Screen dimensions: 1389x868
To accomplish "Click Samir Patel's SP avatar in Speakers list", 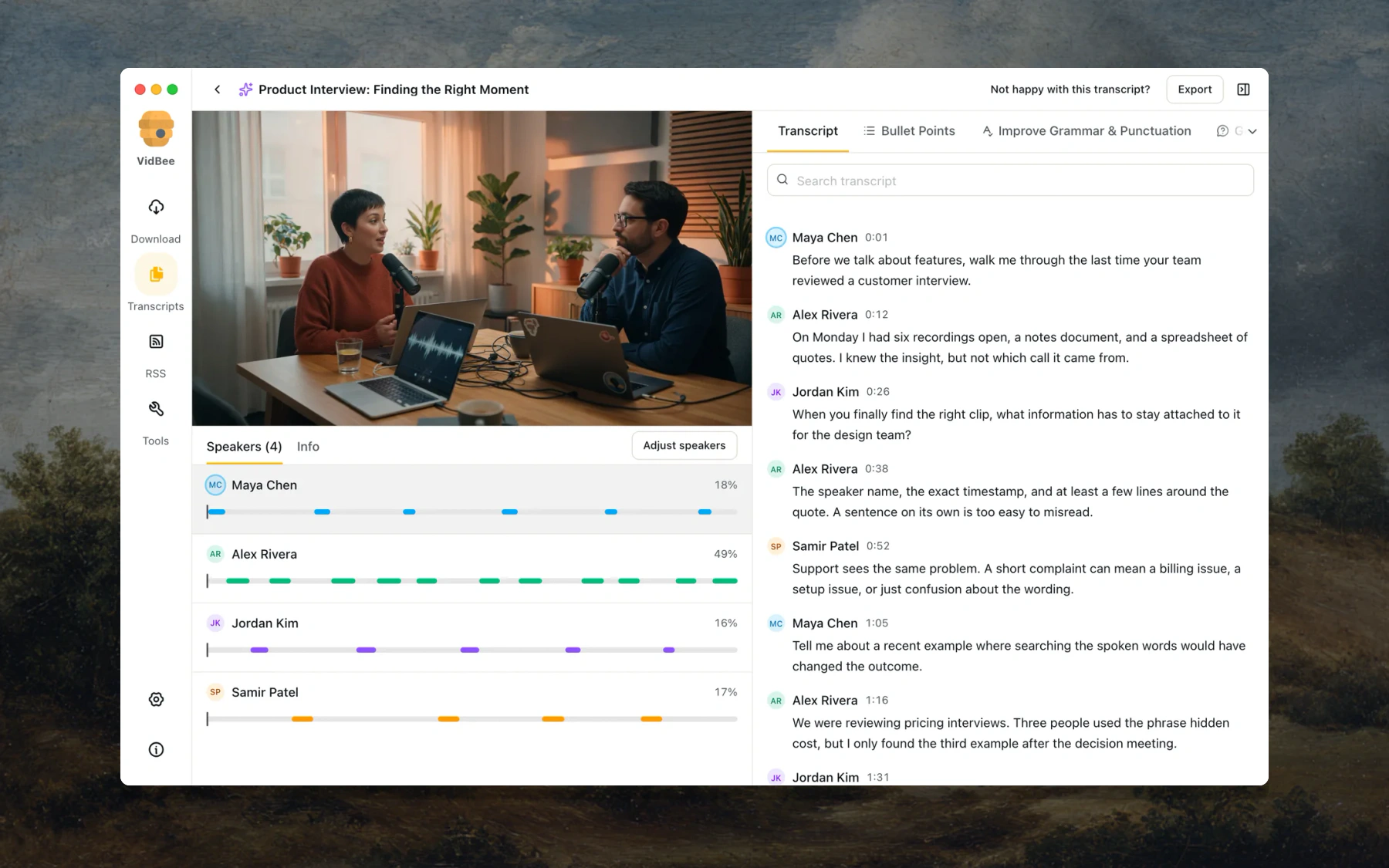I will tap(215, 692).
